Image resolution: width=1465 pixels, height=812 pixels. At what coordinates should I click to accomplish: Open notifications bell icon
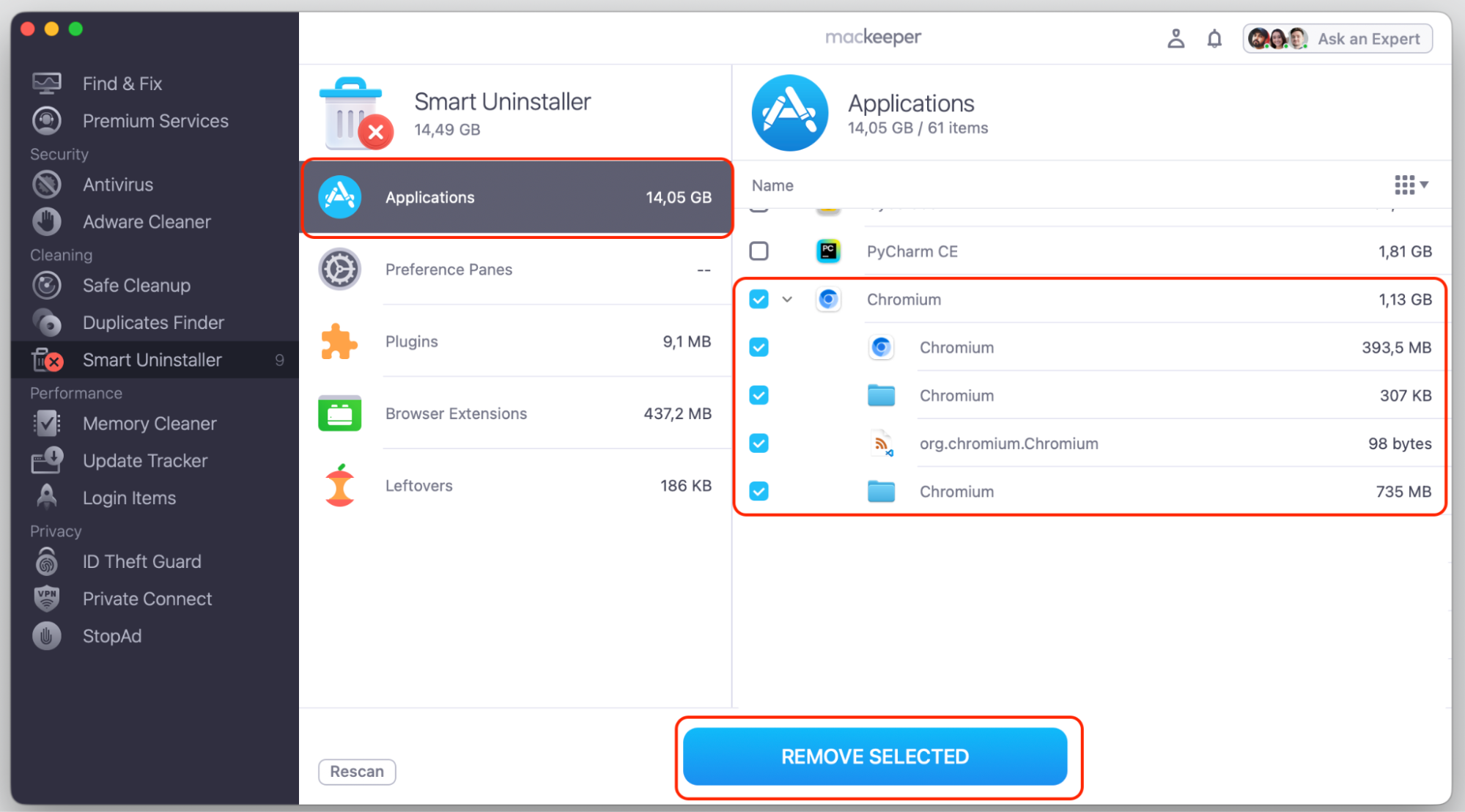pyautogui.click(x=1214, y=38)
